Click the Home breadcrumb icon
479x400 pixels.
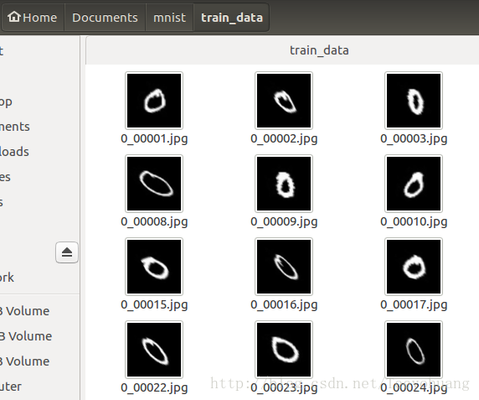[14, 16]
